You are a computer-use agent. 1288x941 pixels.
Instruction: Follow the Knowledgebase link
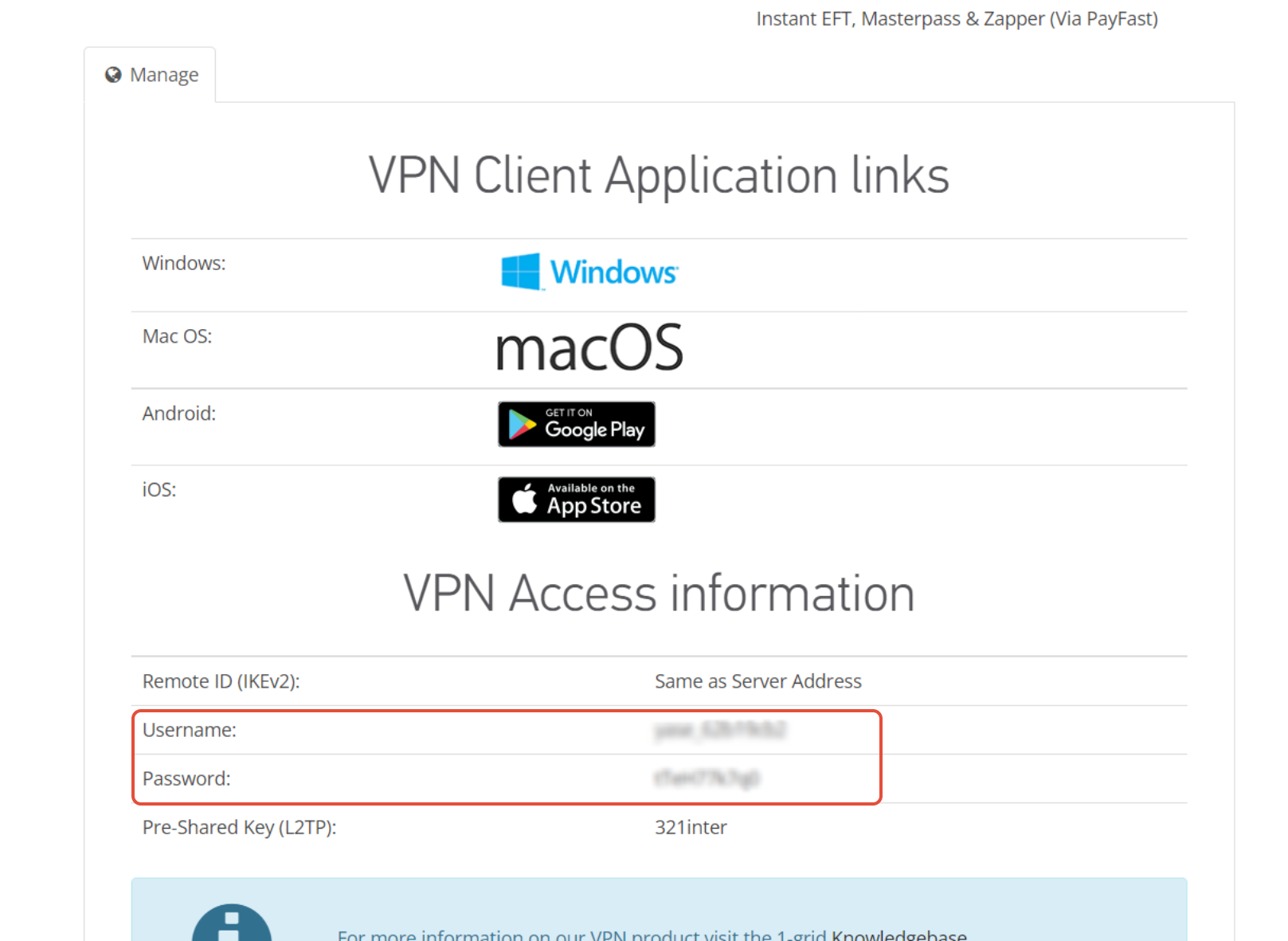[x=899, y=935]
